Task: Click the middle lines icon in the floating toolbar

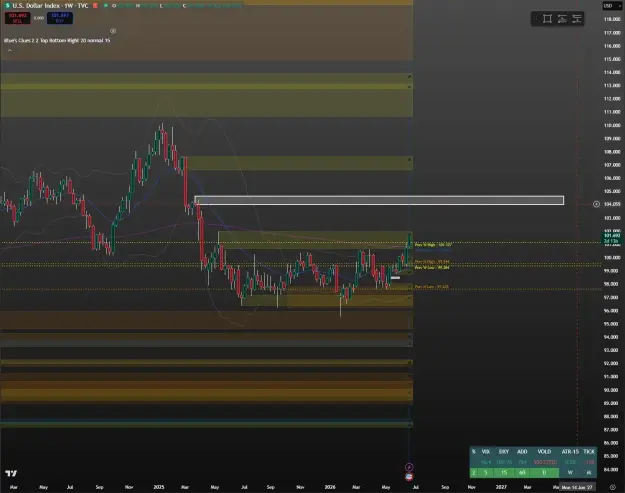Action: 562,18
